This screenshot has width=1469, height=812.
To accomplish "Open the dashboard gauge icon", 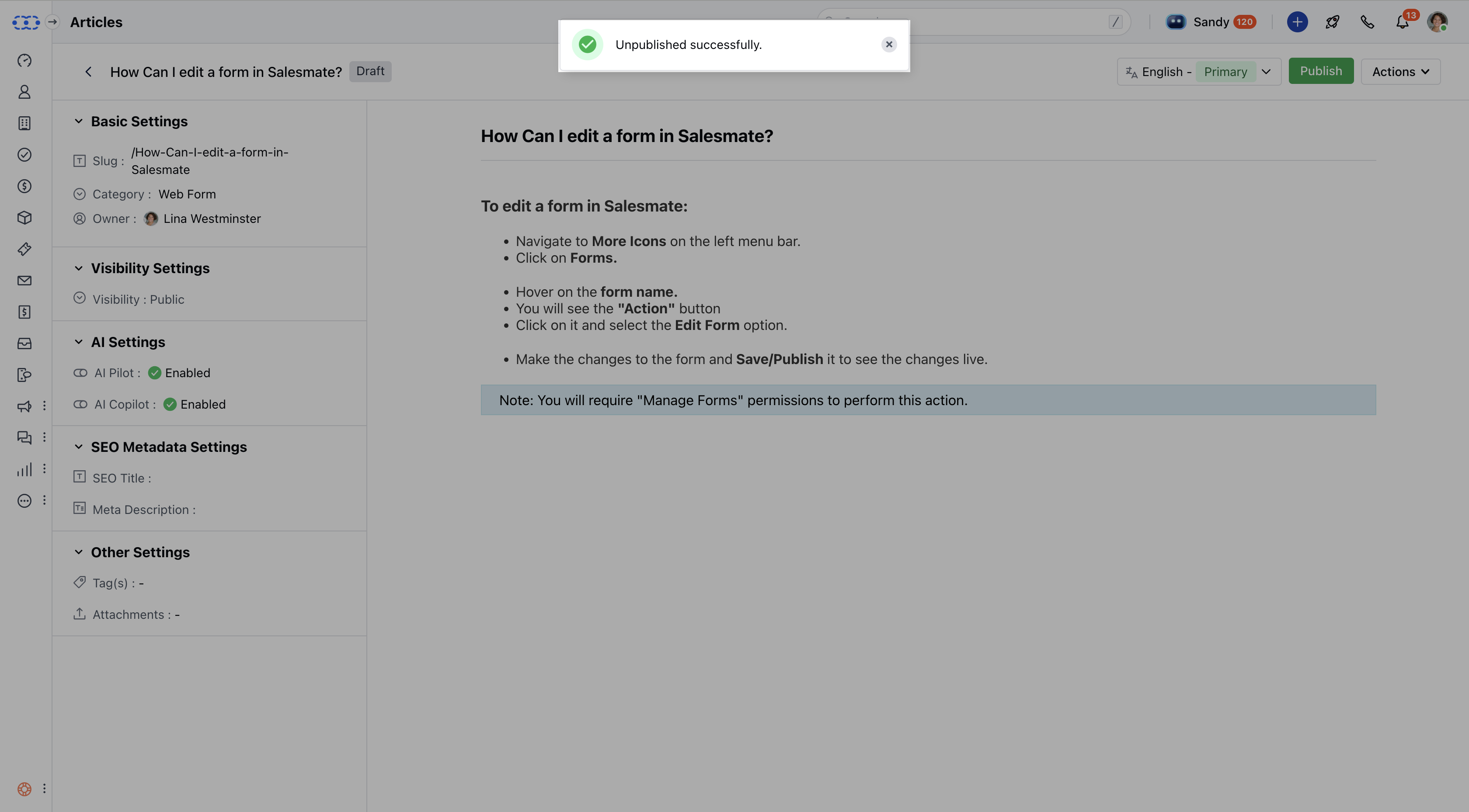I will (x=24, y=60).
